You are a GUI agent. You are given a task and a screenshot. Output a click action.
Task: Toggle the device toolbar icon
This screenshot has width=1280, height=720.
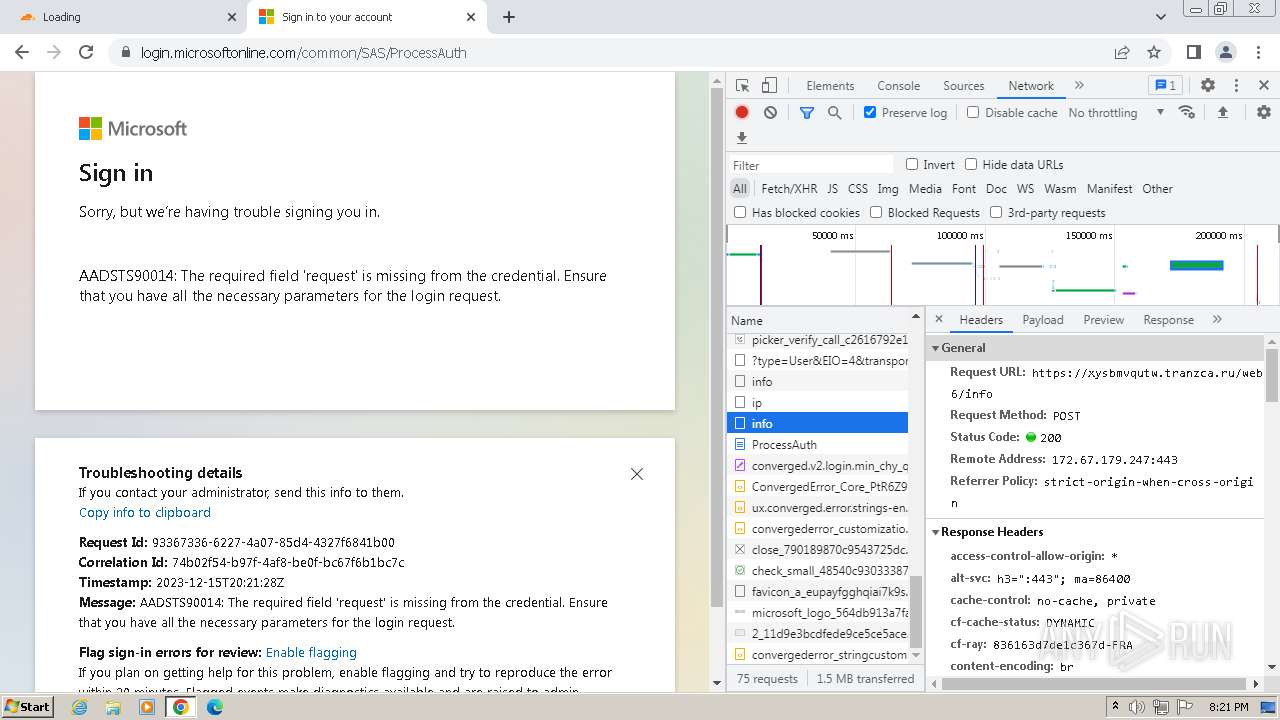point(769,86)
